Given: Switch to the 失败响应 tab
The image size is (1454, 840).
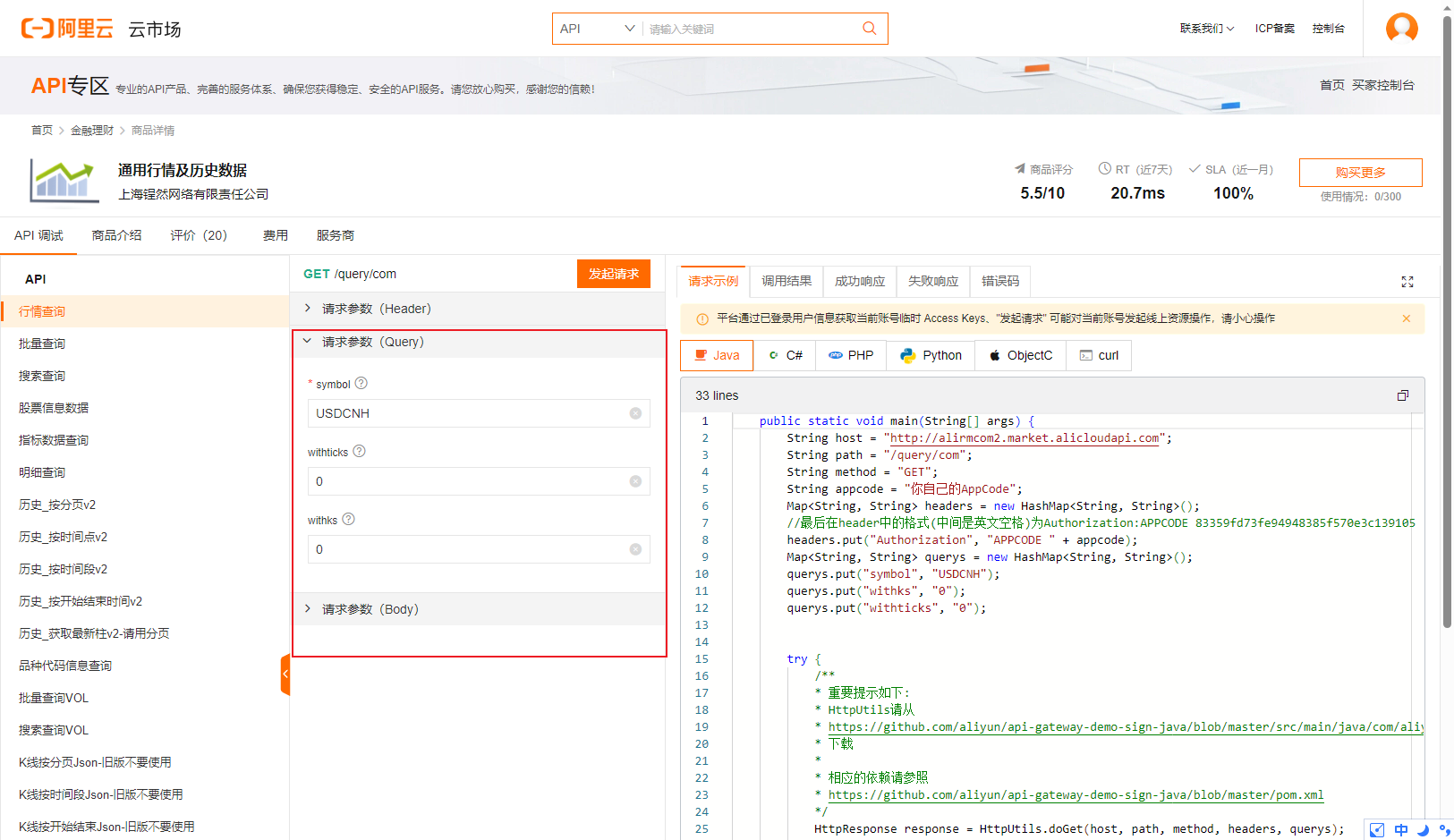Looking at the screenshot, I should point(933,281).
